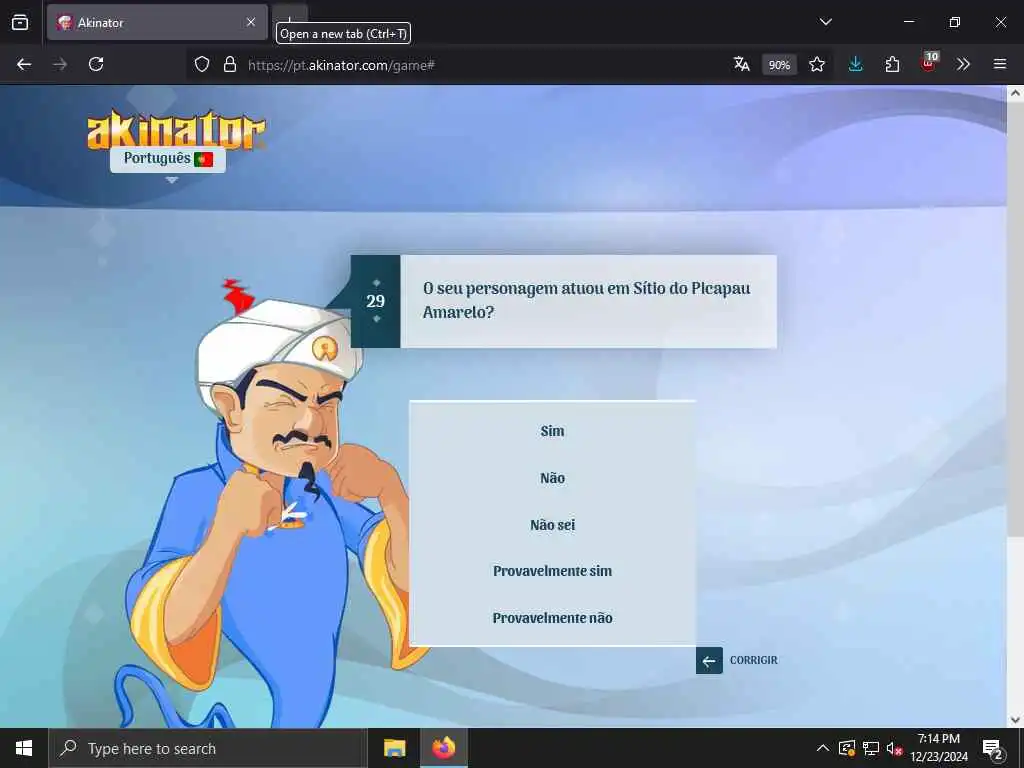The height and width of the screenshot is (768, 1024).
Task: Open Firefox View icon in tab bar
Action: [20, 22]
